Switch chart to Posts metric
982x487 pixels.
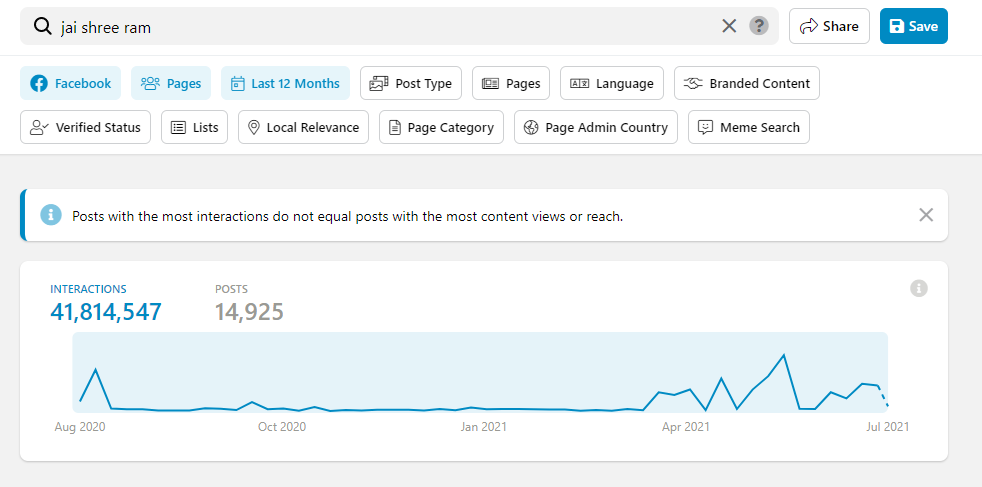point(249,303)
